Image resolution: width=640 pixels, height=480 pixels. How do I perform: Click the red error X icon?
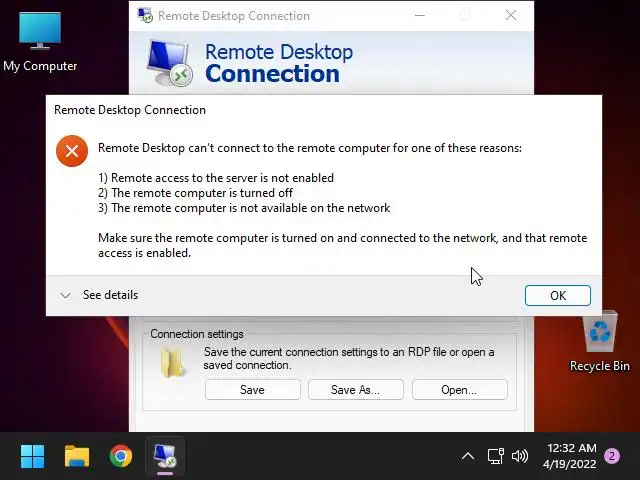(72, 151)
